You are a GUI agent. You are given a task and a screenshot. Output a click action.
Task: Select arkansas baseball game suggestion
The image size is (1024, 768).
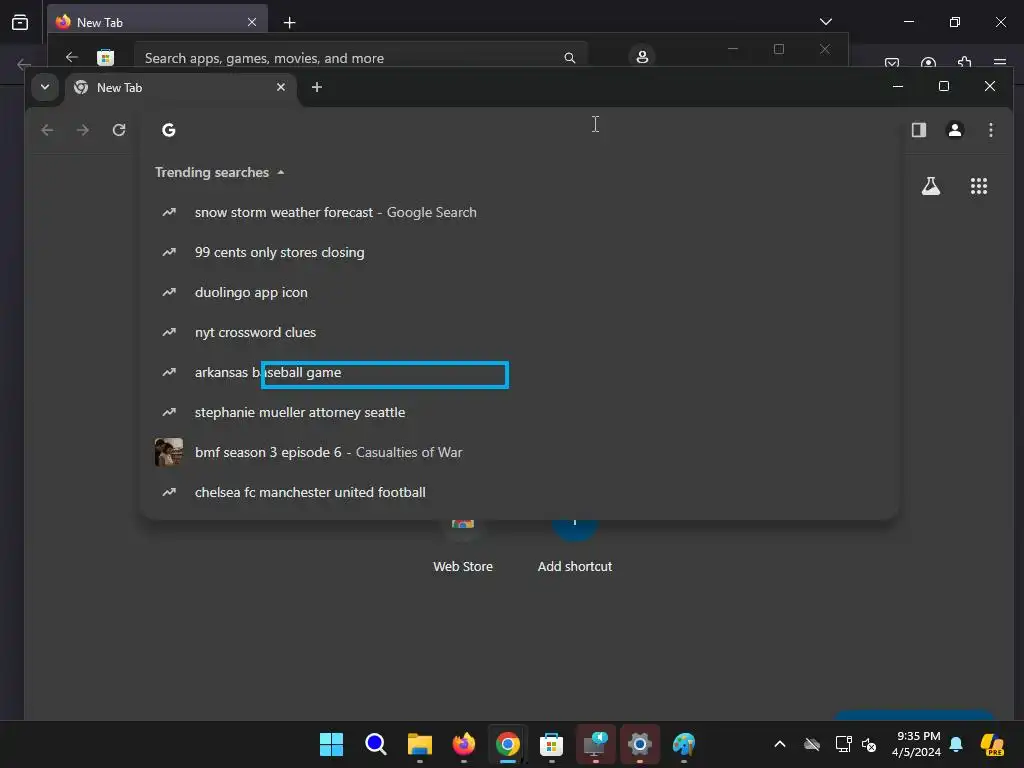(519, 372)
